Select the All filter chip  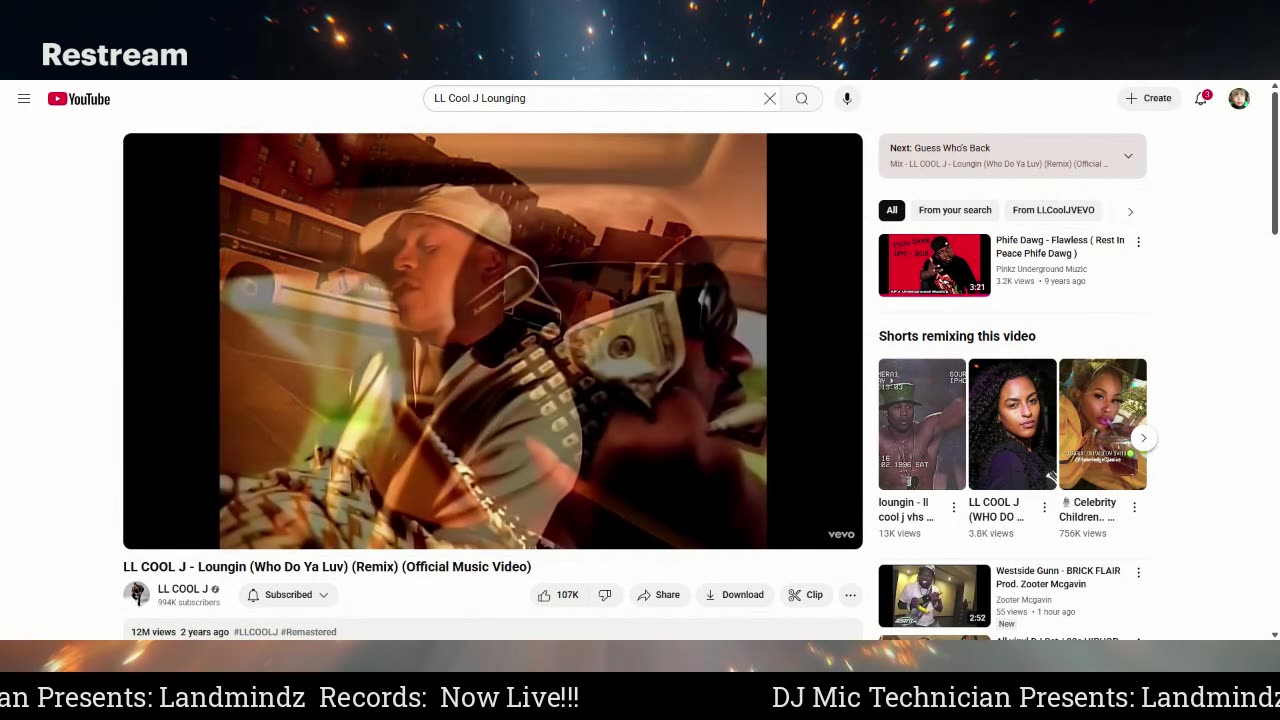coord(892,210)
